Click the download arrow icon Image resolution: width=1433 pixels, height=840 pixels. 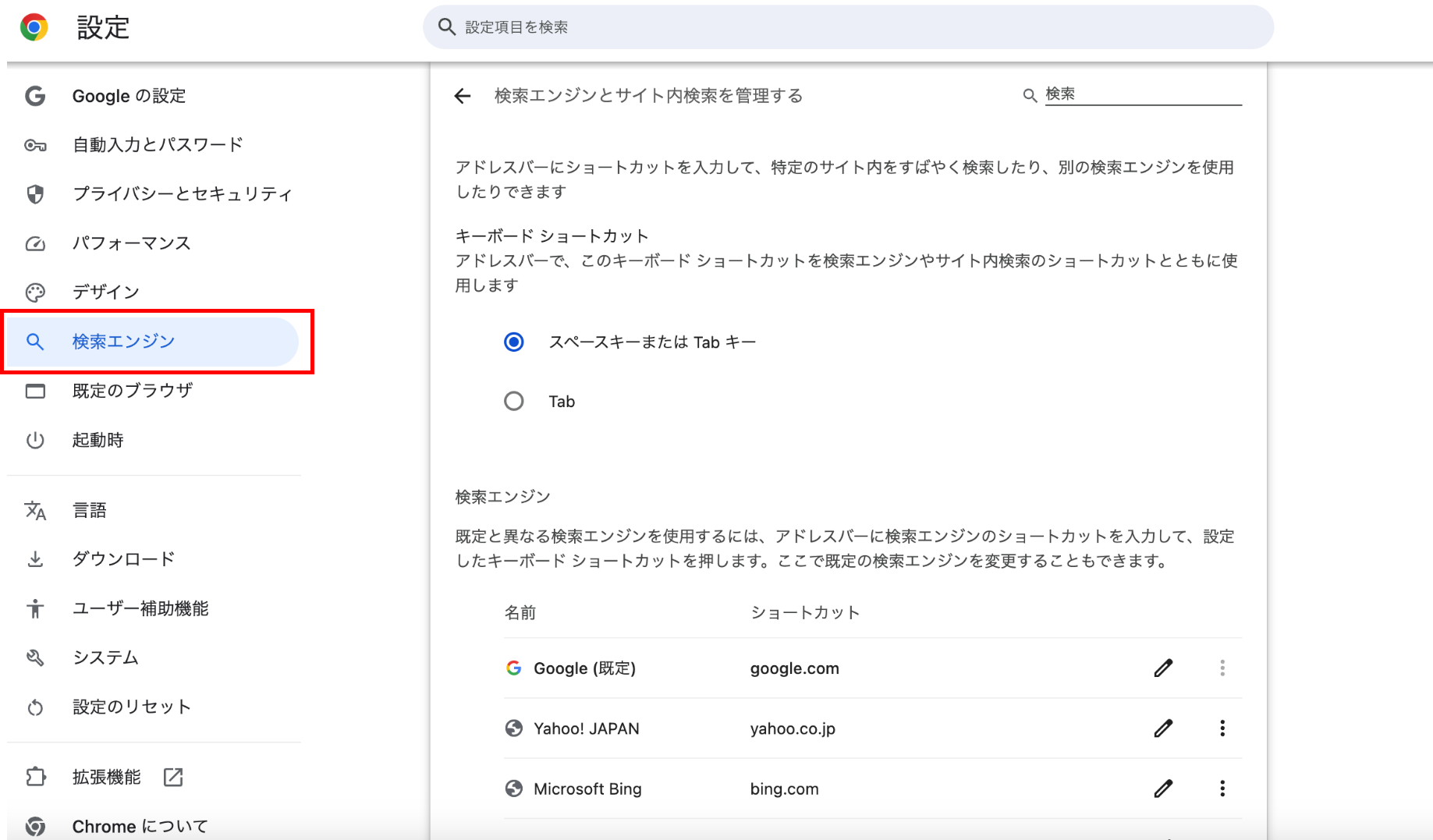pyautogui.click(x=35, y=559)
